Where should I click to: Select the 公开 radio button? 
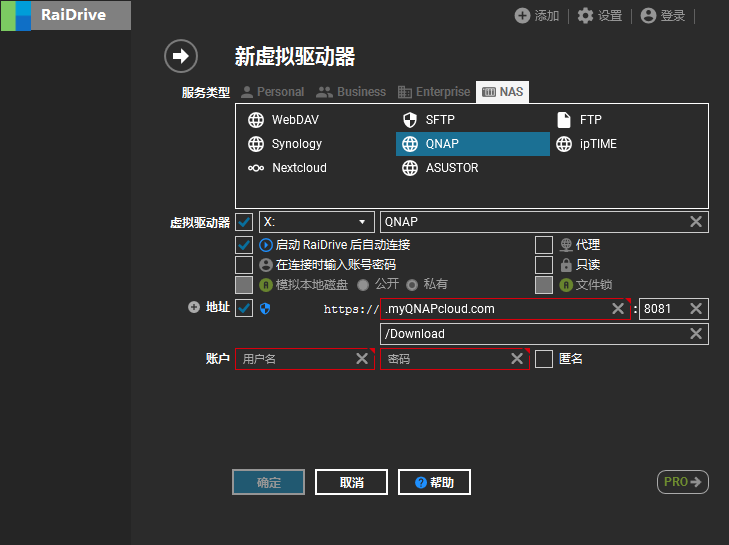tap(363, 285)
